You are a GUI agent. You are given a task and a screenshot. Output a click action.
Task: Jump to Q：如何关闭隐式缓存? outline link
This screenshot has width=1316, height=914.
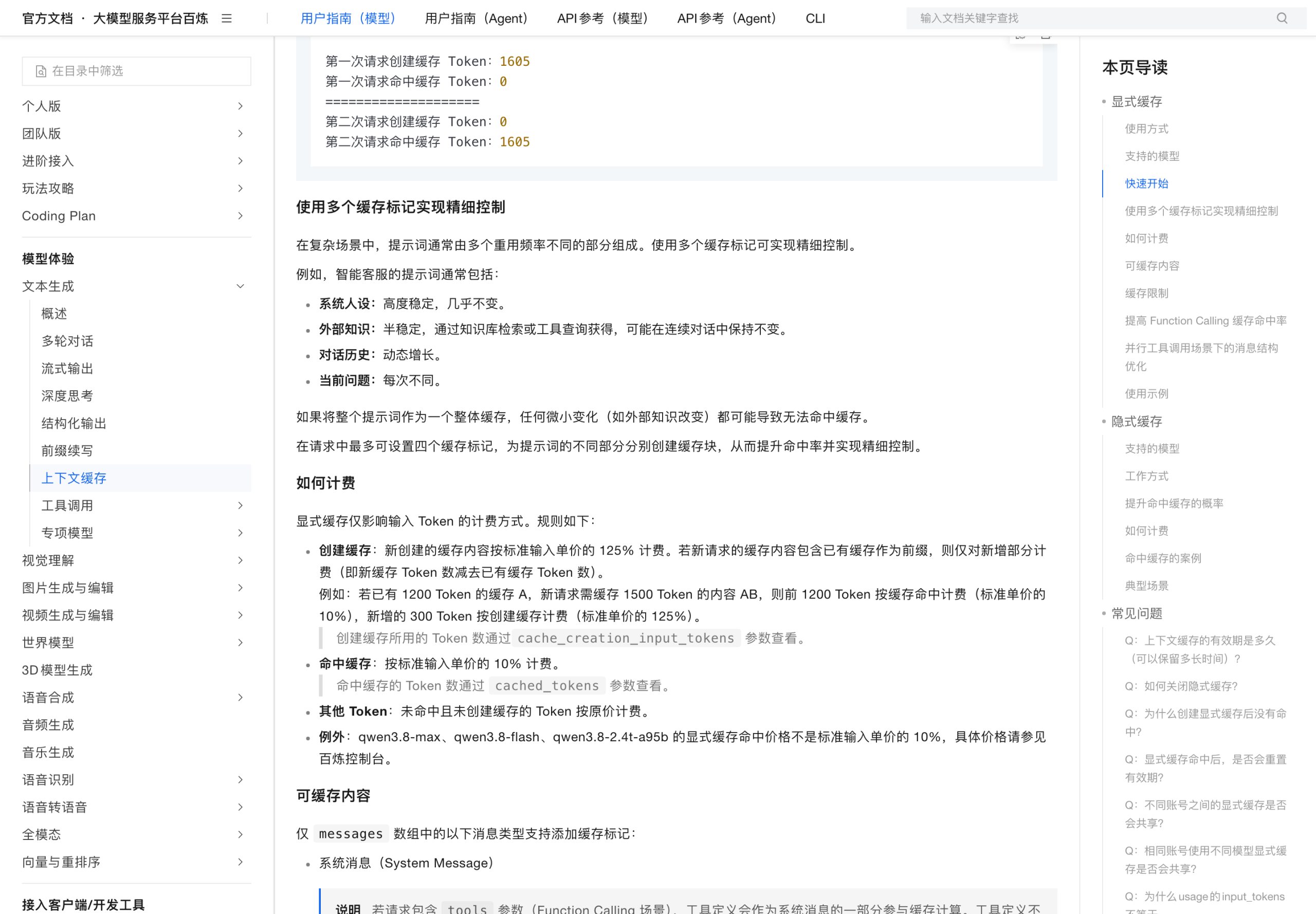tap(1181, 687)
